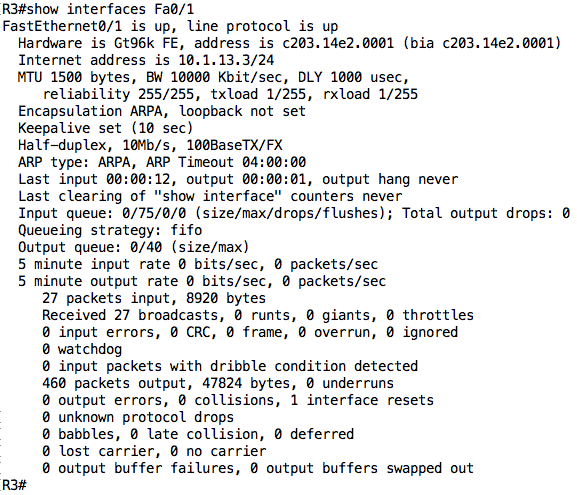
Task: Click the final R3# prompt
Action: tap(14, 485)
